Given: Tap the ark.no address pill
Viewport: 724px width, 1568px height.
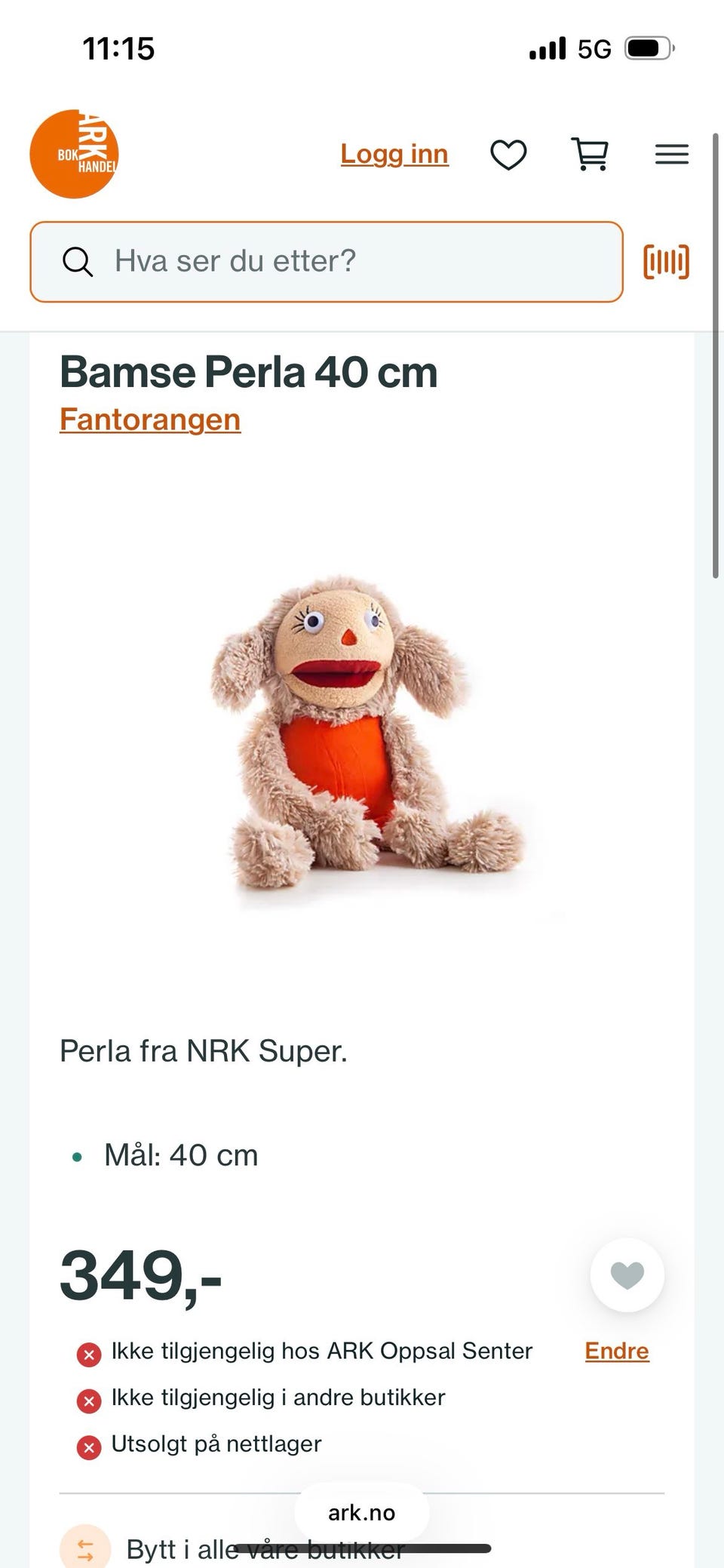Looking at the screenshot, I should tap(362, 1512).
